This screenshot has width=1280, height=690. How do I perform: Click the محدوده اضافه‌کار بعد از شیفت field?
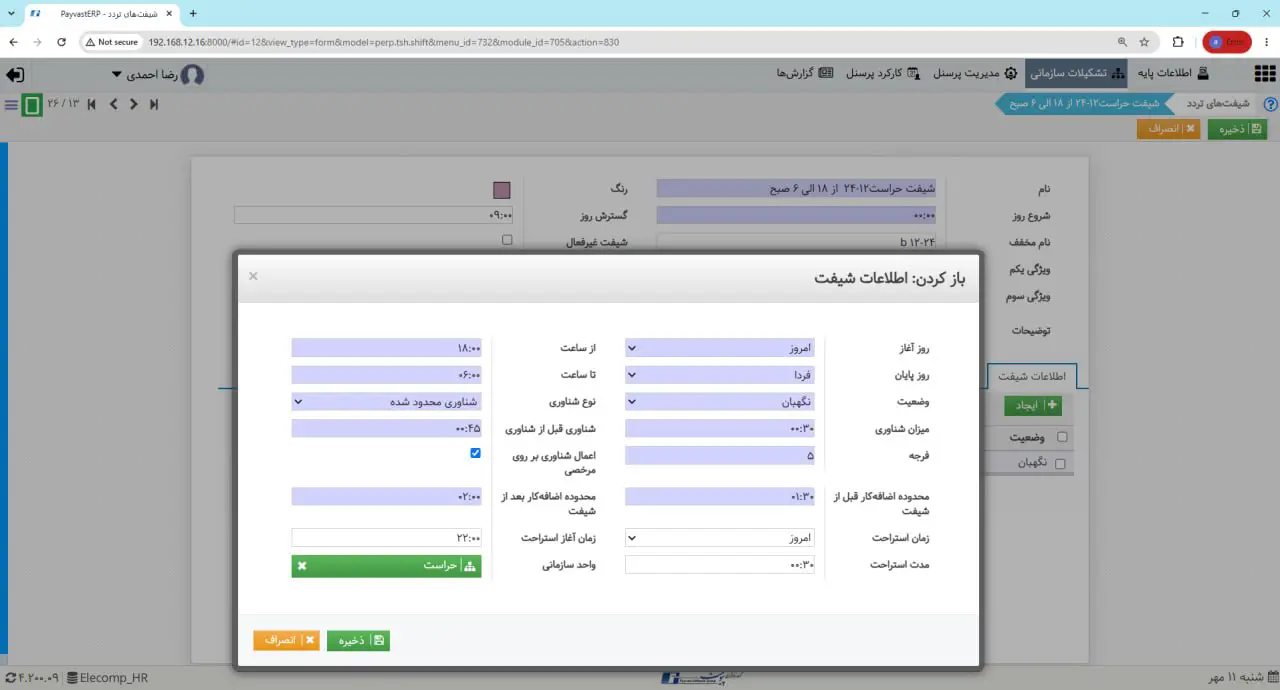tap(386, 496)
